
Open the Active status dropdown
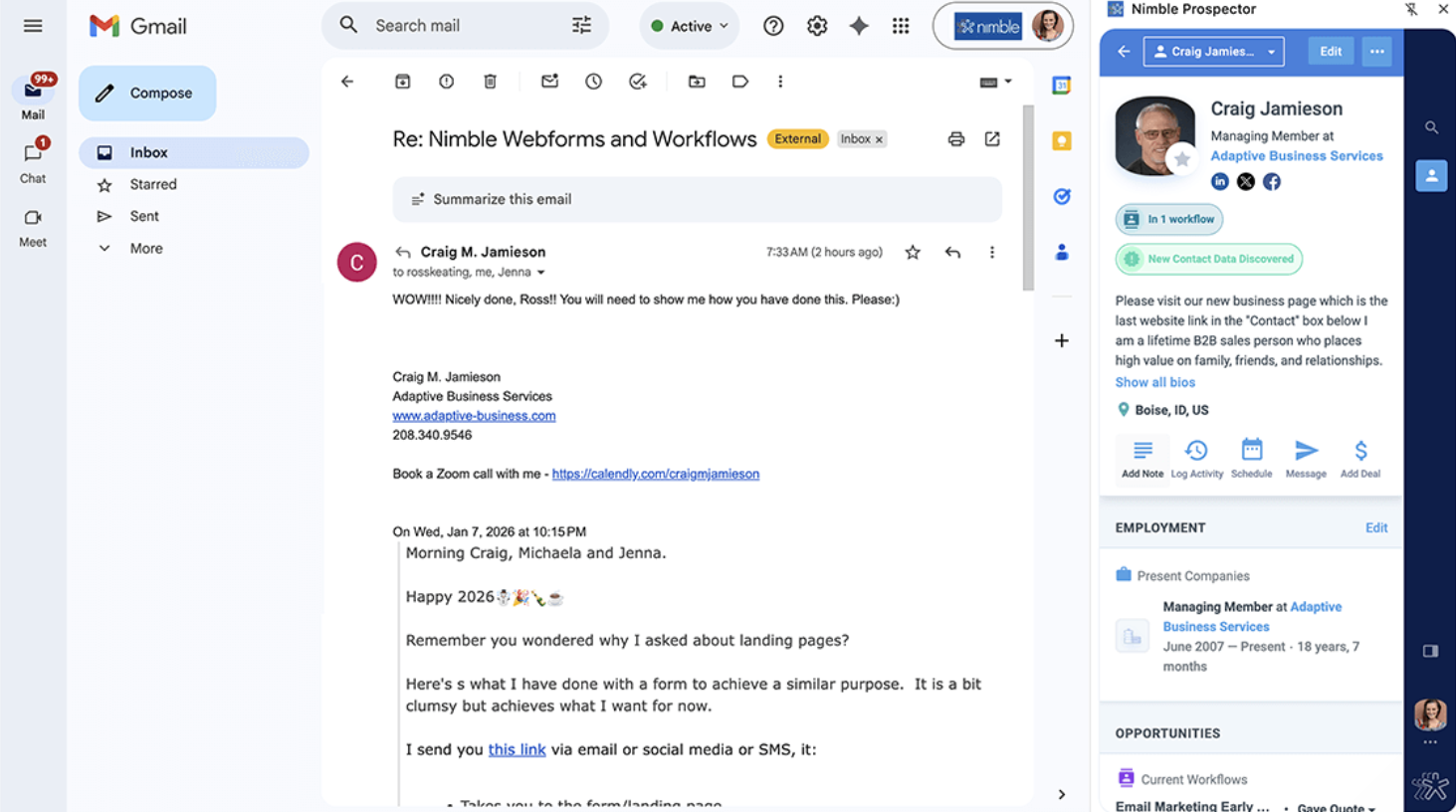click(690, 26)
